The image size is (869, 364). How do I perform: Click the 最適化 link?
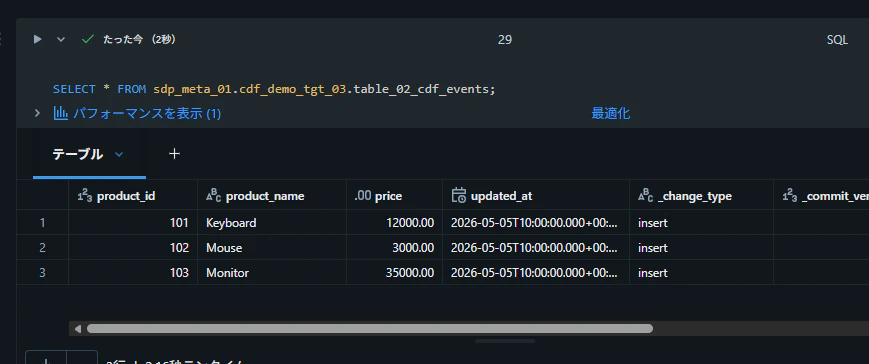[x=610, y=114]
